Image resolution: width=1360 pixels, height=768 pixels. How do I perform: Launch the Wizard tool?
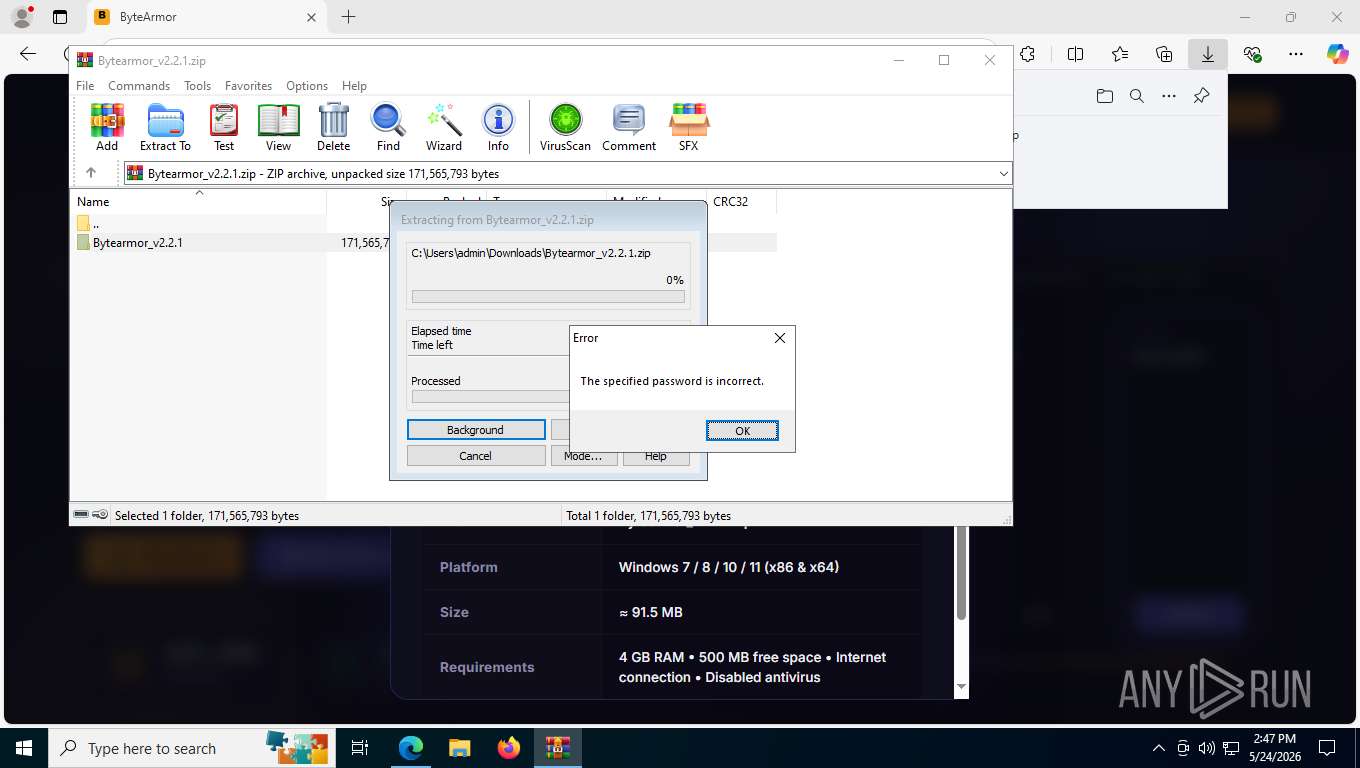(444, 127)
